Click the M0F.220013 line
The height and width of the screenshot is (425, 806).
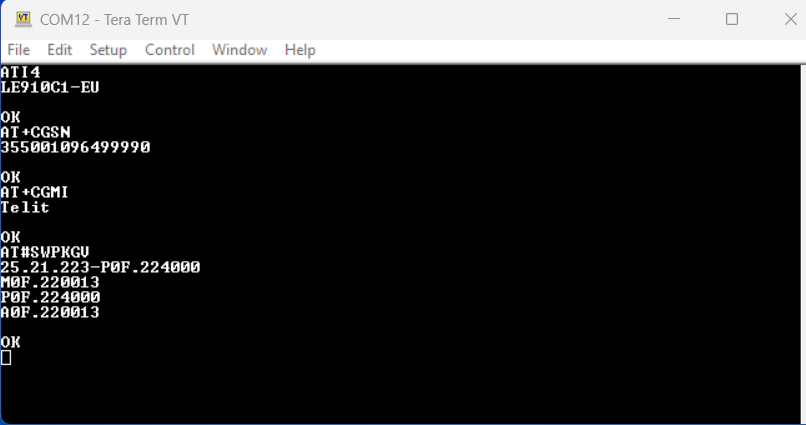point(50,282)
